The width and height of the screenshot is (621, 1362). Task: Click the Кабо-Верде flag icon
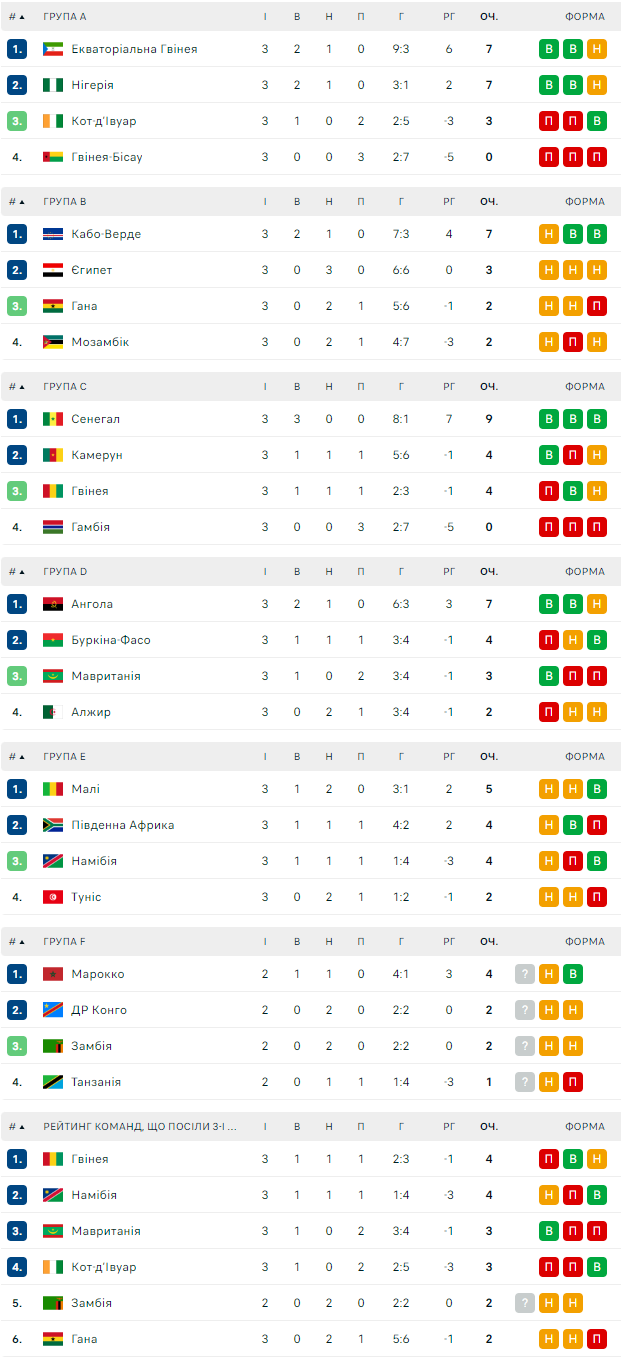point(53,234)
